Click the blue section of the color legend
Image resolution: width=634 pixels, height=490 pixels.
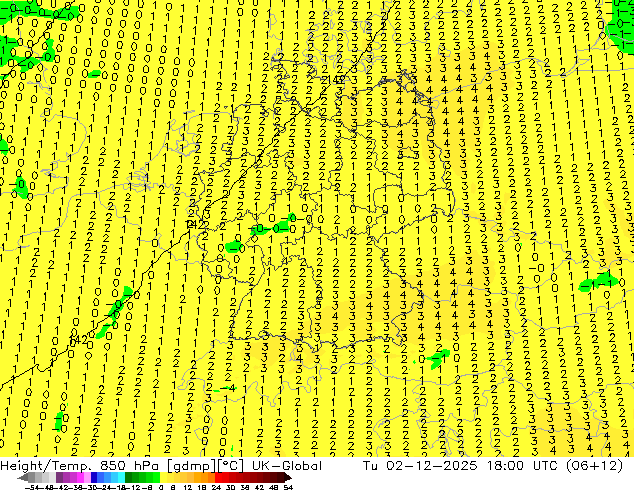tap(108, 478)
